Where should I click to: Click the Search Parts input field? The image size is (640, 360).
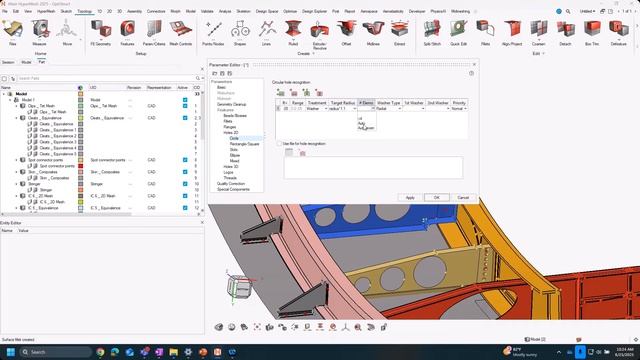pyautogui.click(x=106, y=78)
